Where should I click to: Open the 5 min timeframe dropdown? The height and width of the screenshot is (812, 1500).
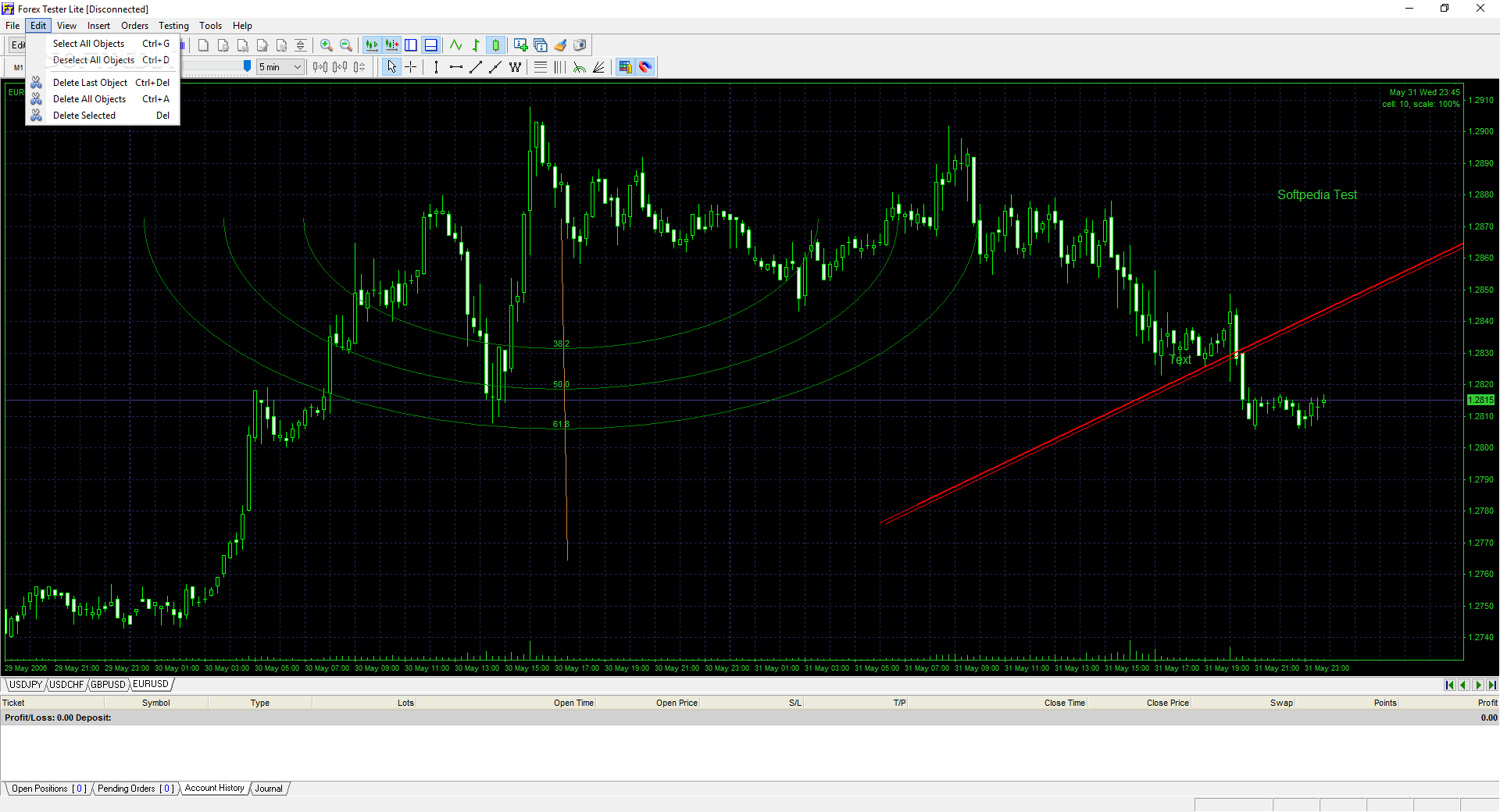[280, 67]
